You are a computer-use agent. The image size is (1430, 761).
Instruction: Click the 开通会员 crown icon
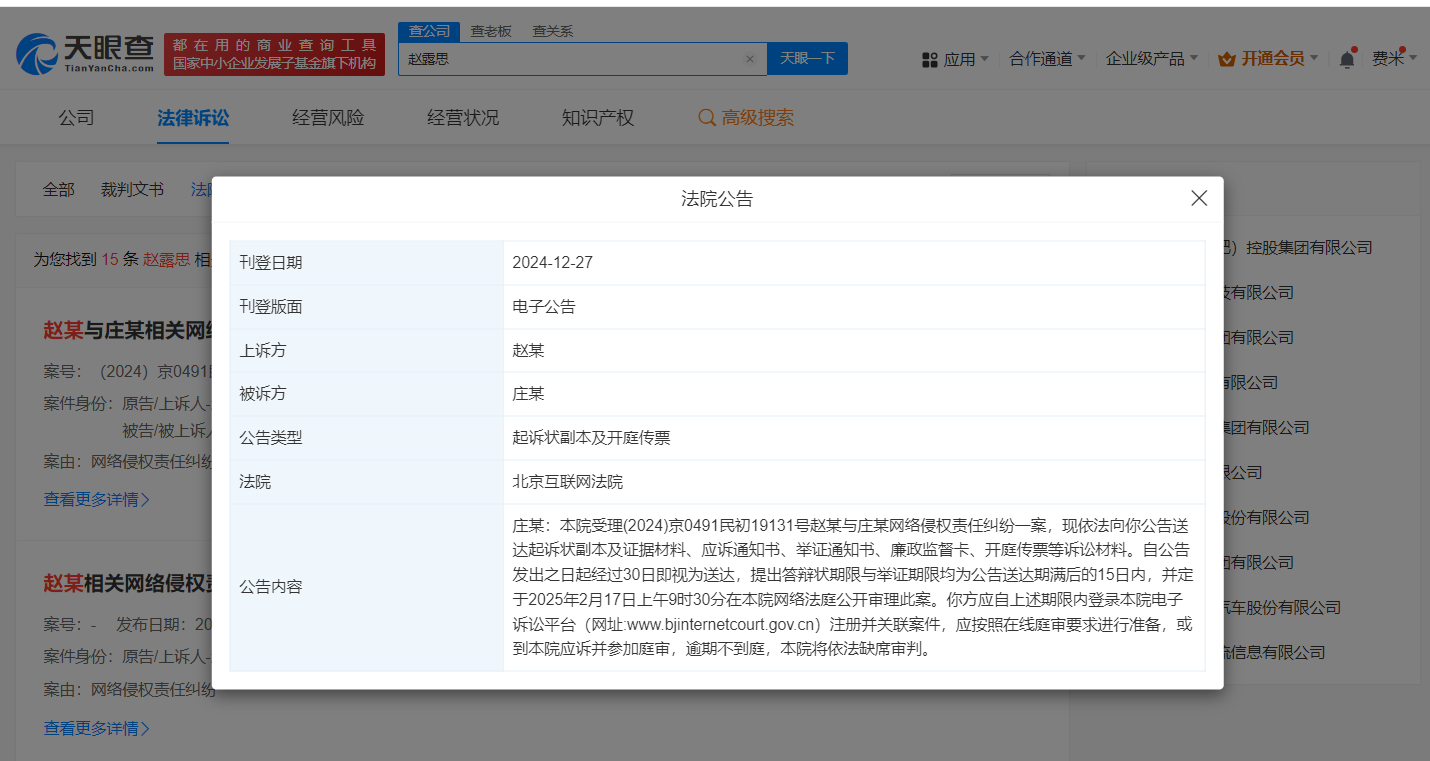1227,59
